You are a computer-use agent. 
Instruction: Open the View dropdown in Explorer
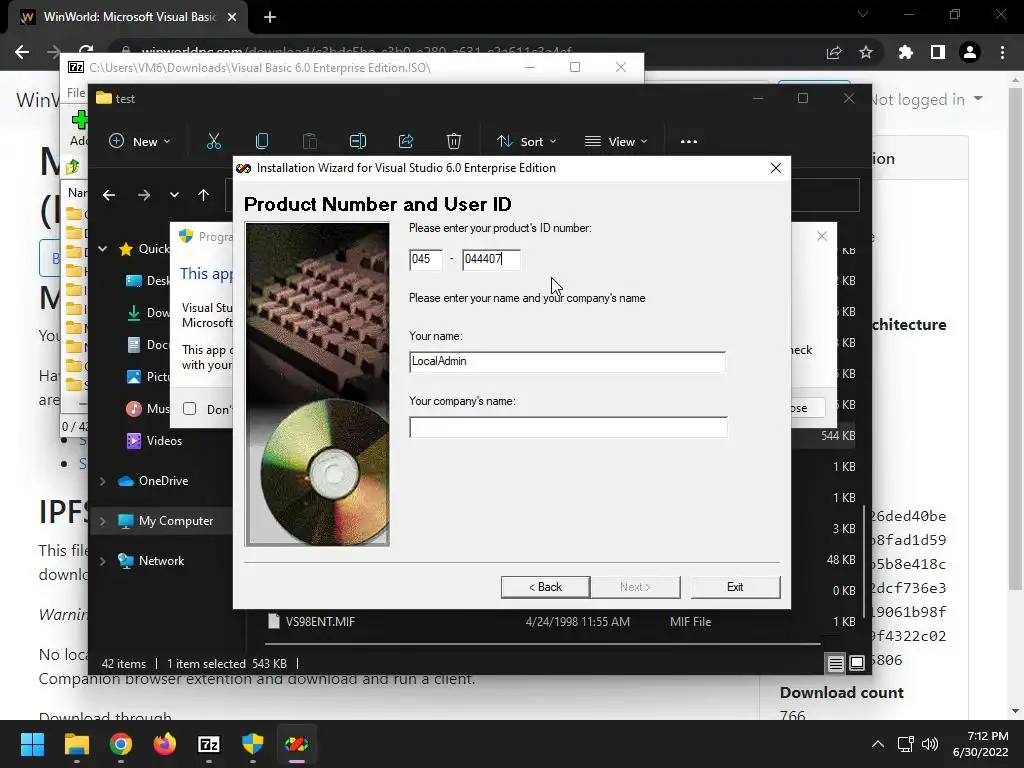[616, 142]
